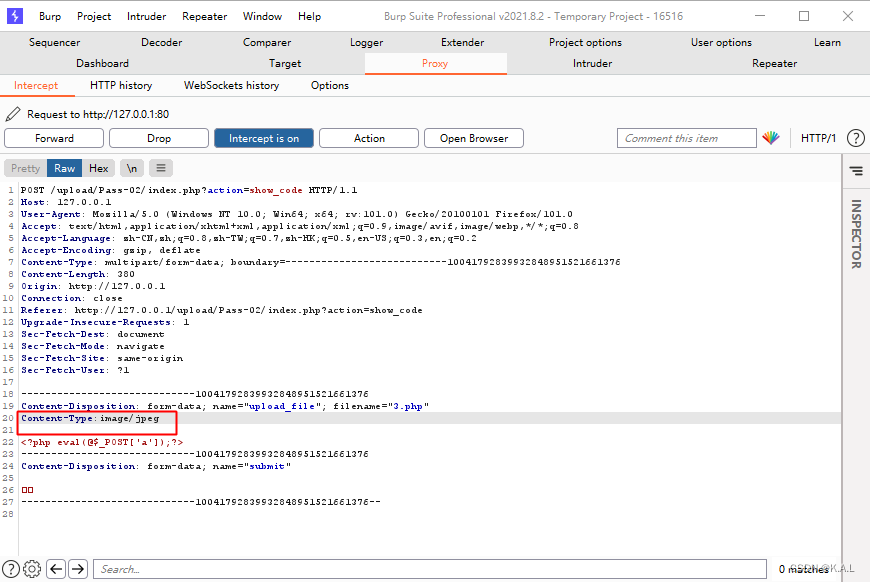
Task: Switch to the Sequencer tab
Action: pos(54,42)
